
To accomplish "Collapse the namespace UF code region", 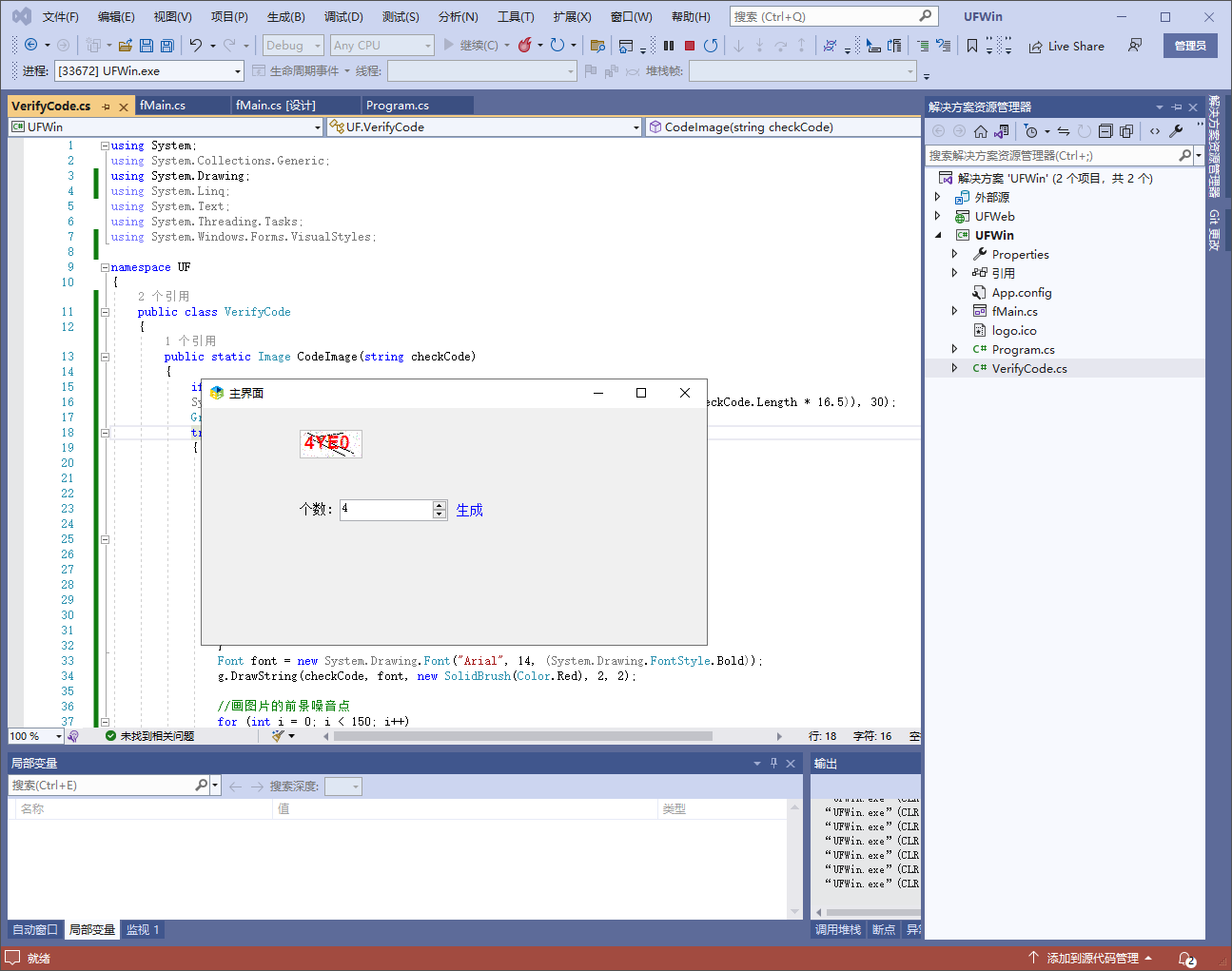I will [105, 267].
